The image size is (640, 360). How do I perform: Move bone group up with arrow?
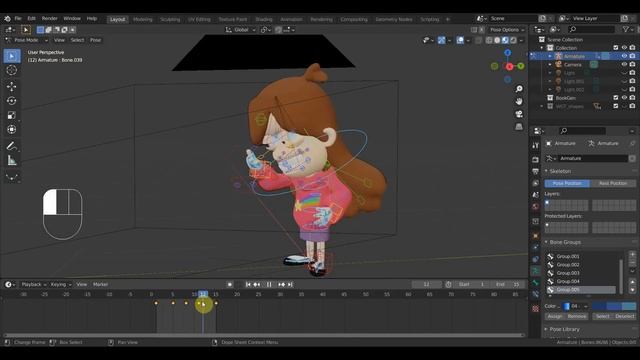coord(632,282)
